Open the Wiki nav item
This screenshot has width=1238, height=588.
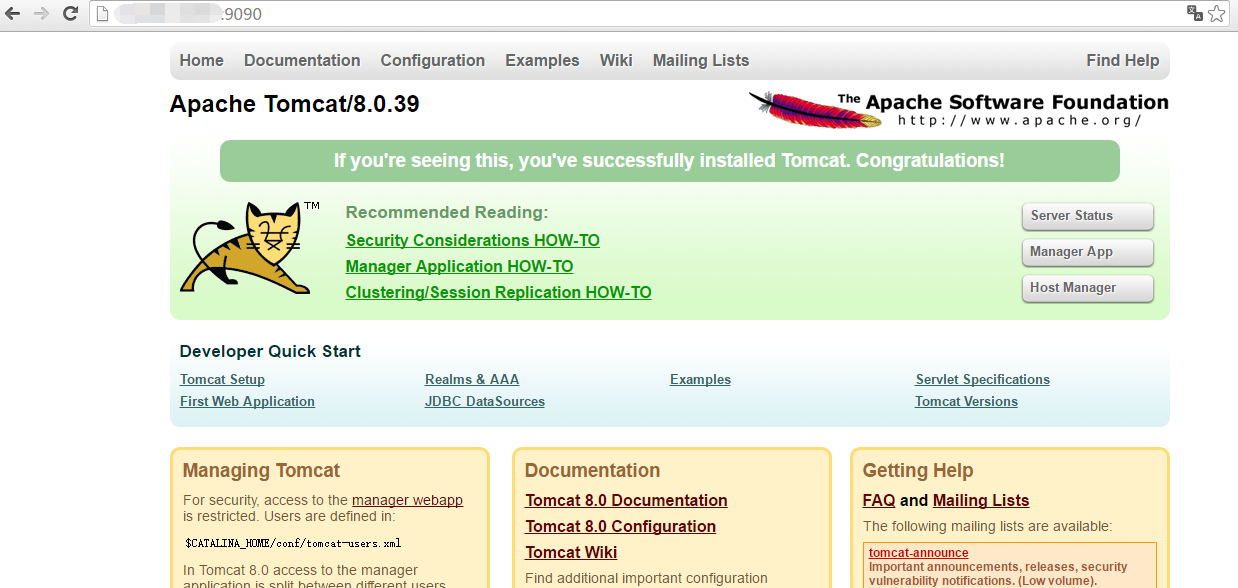click(616, 60)
